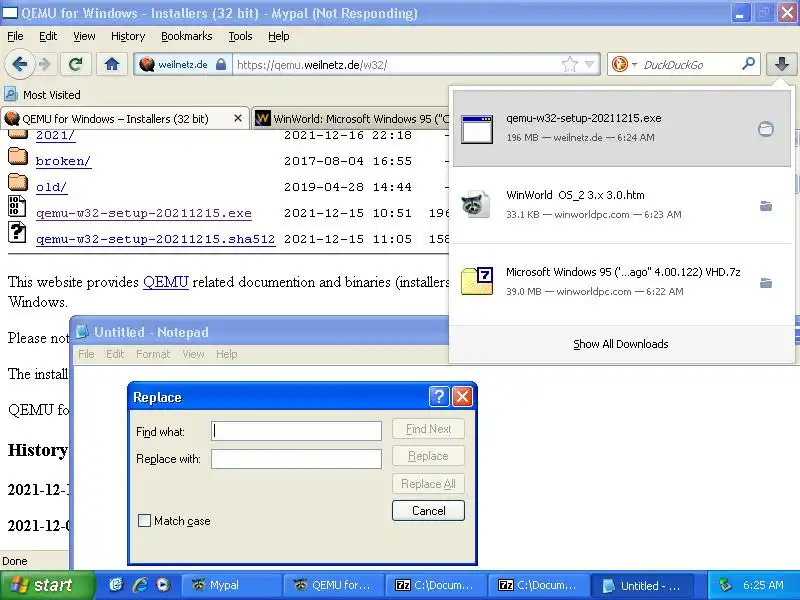This screenshot has width=800, height=600.
Task: Open the broken/ directory link
Action: coord(63,161)
